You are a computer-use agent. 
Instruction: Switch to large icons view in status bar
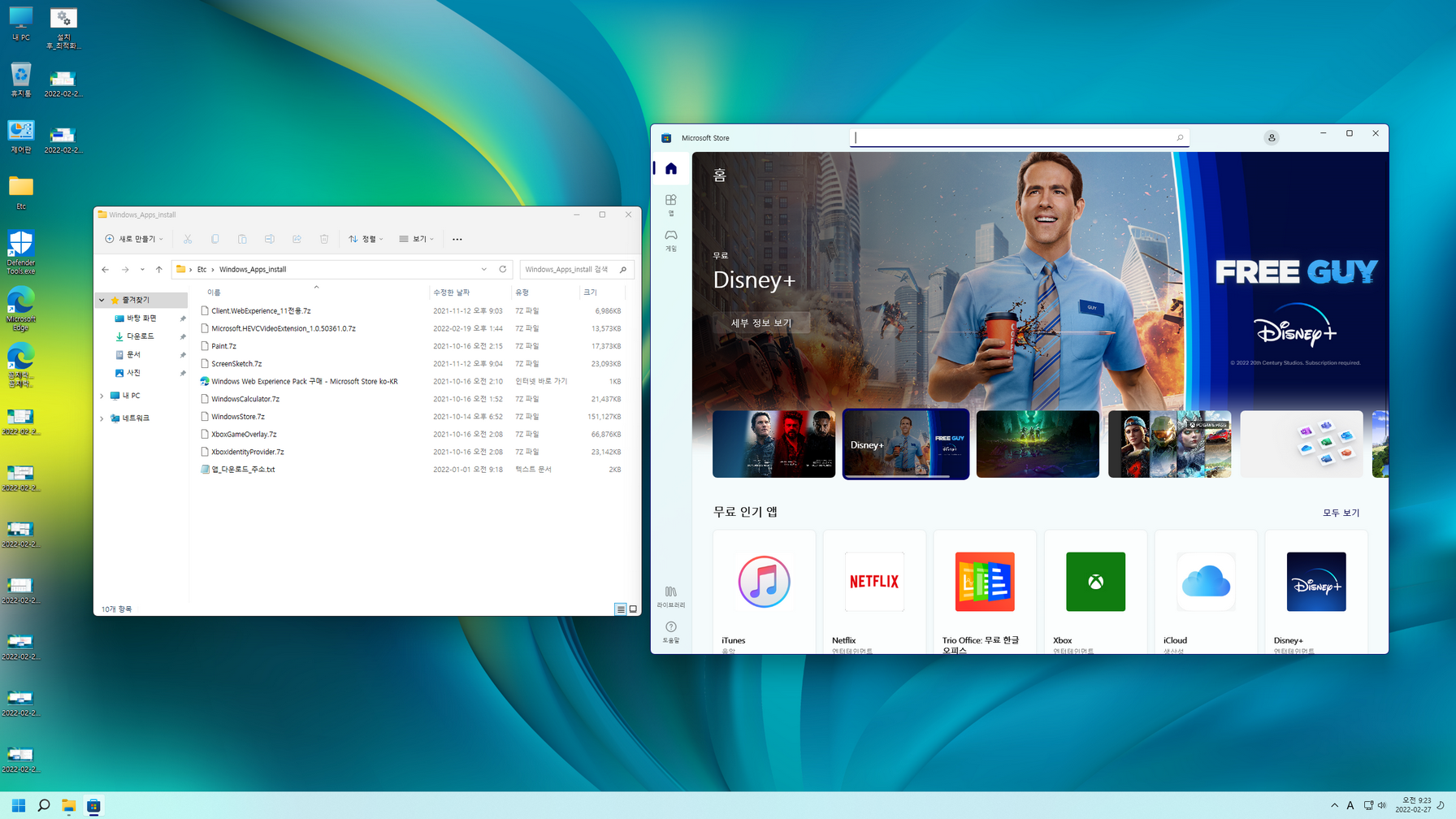click(633, 609)
